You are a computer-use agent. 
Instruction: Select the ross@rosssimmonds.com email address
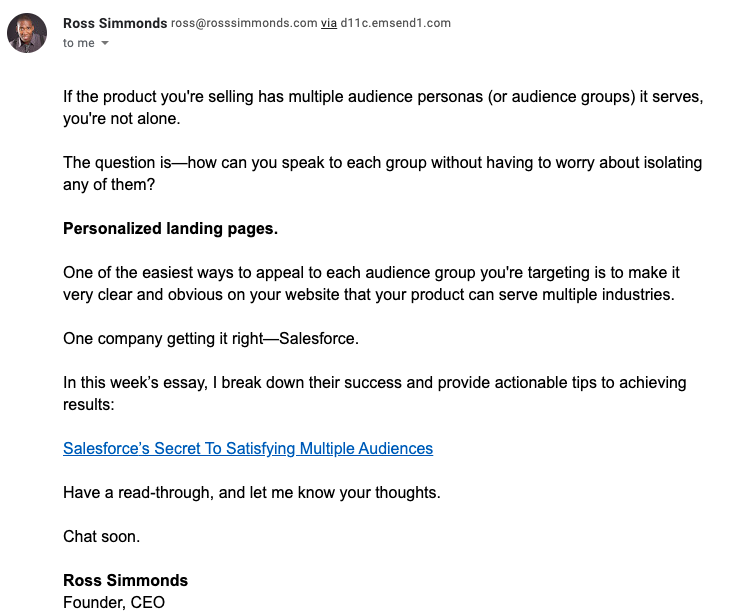click(x=244, y=23)
